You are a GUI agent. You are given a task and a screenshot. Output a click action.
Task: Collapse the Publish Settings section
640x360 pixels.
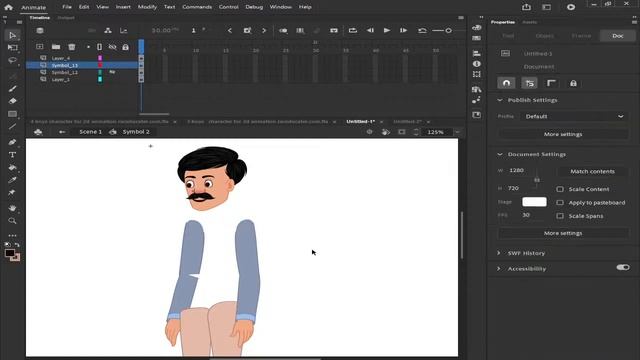pyautogui.click(x=500, y=100)
